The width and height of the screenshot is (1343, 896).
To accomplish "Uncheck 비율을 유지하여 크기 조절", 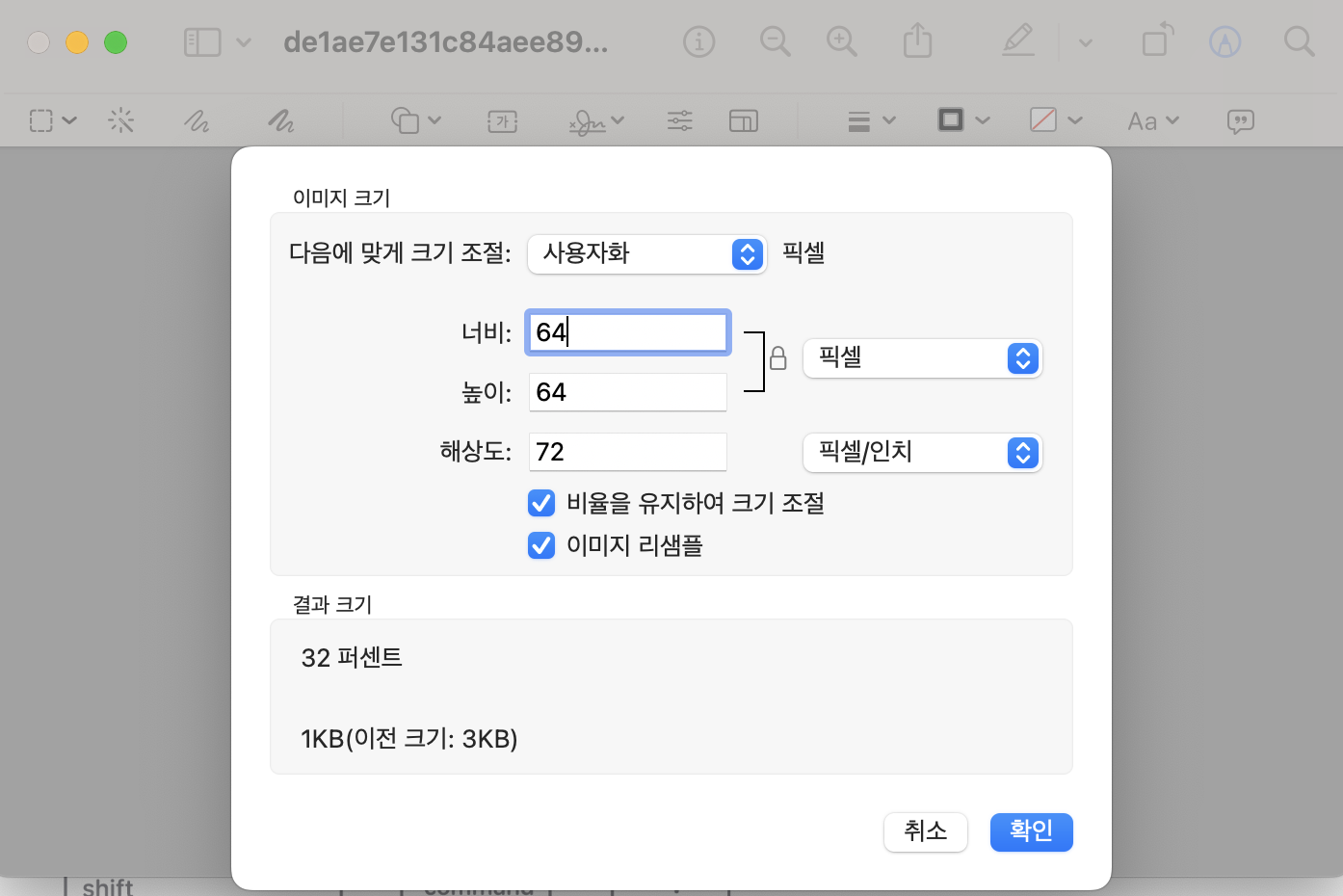I will [541, 502].
